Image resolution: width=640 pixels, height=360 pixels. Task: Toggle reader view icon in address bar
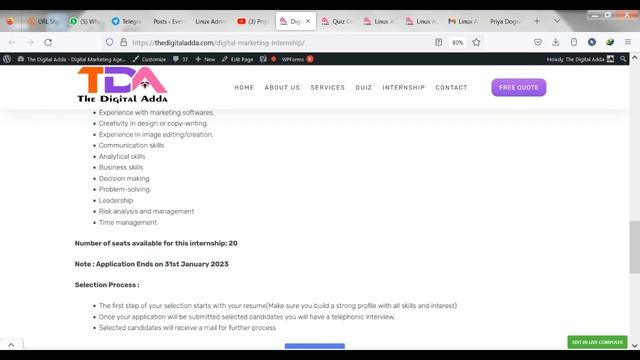(x=438, y=42)
